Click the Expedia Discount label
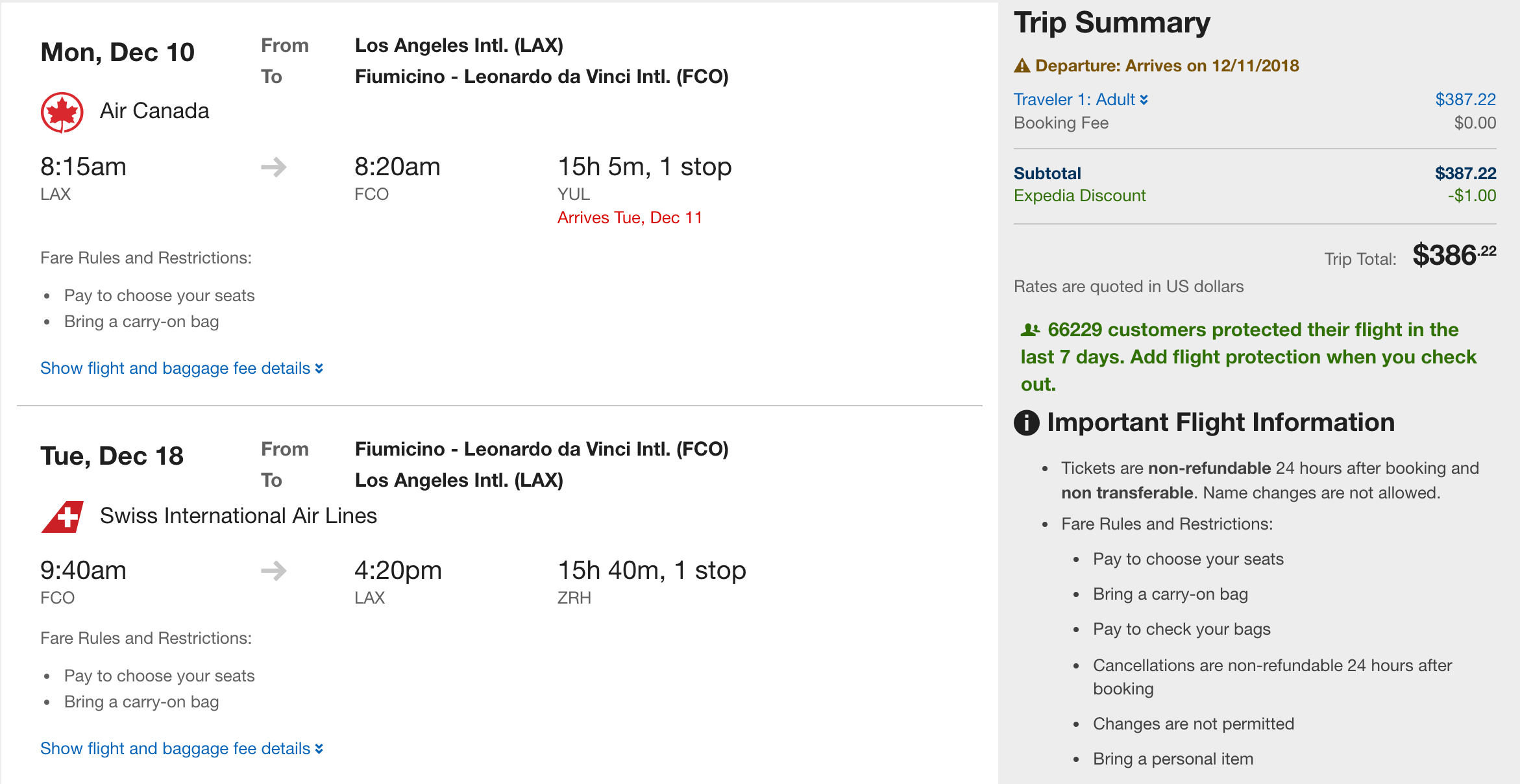The image size is (1520, 784). pyautogui.click(x=1079, y=196)
